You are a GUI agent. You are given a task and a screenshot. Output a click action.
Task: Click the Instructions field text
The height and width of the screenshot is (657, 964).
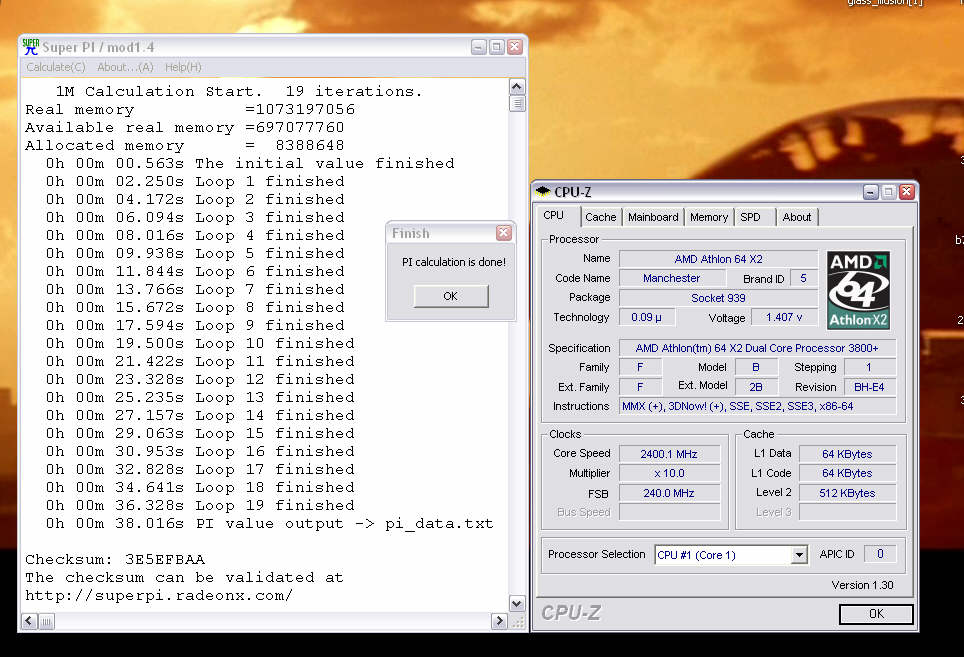pos(757,406)
